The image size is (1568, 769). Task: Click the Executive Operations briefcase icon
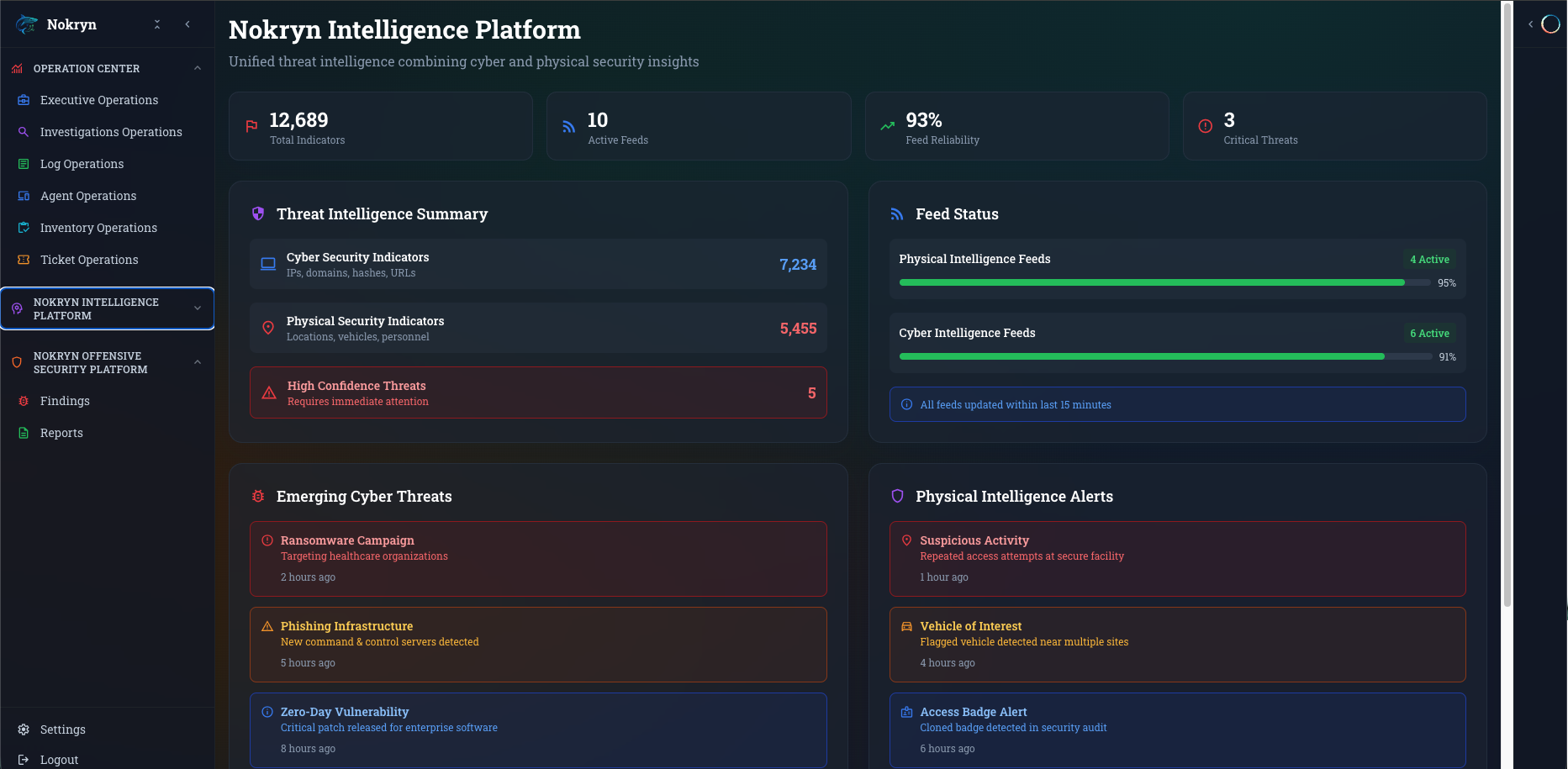tap(24, 100)
